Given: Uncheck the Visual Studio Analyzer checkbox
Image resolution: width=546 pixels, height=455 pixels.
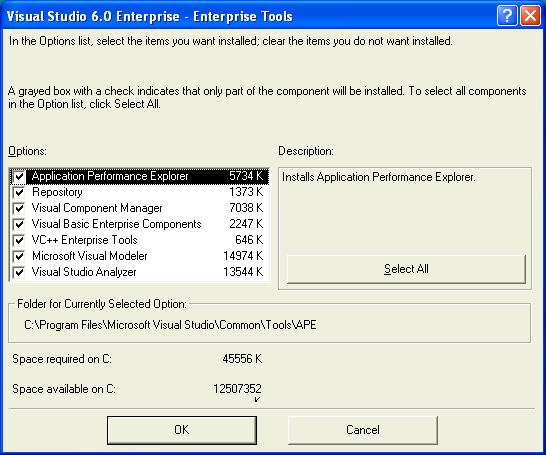Looking at the screenshot, I should point(19,272).
